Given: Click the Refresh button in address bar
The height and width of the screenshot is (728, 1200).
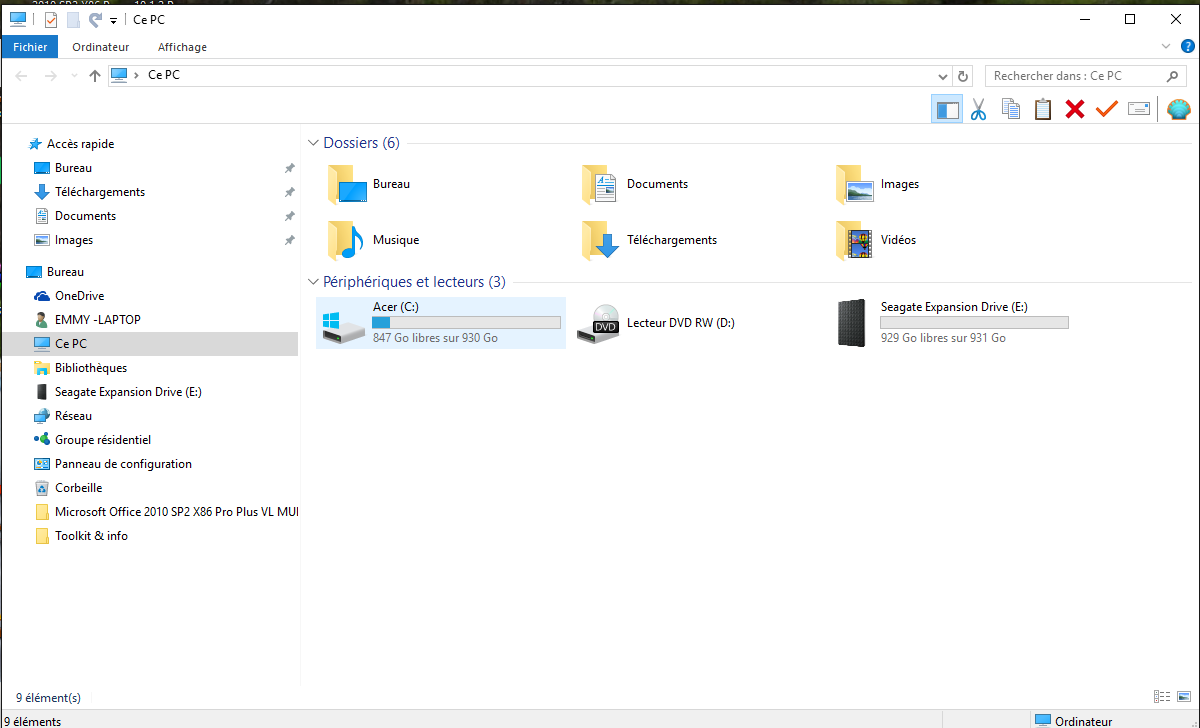Looking at the screenshot, I should (963, 76).
